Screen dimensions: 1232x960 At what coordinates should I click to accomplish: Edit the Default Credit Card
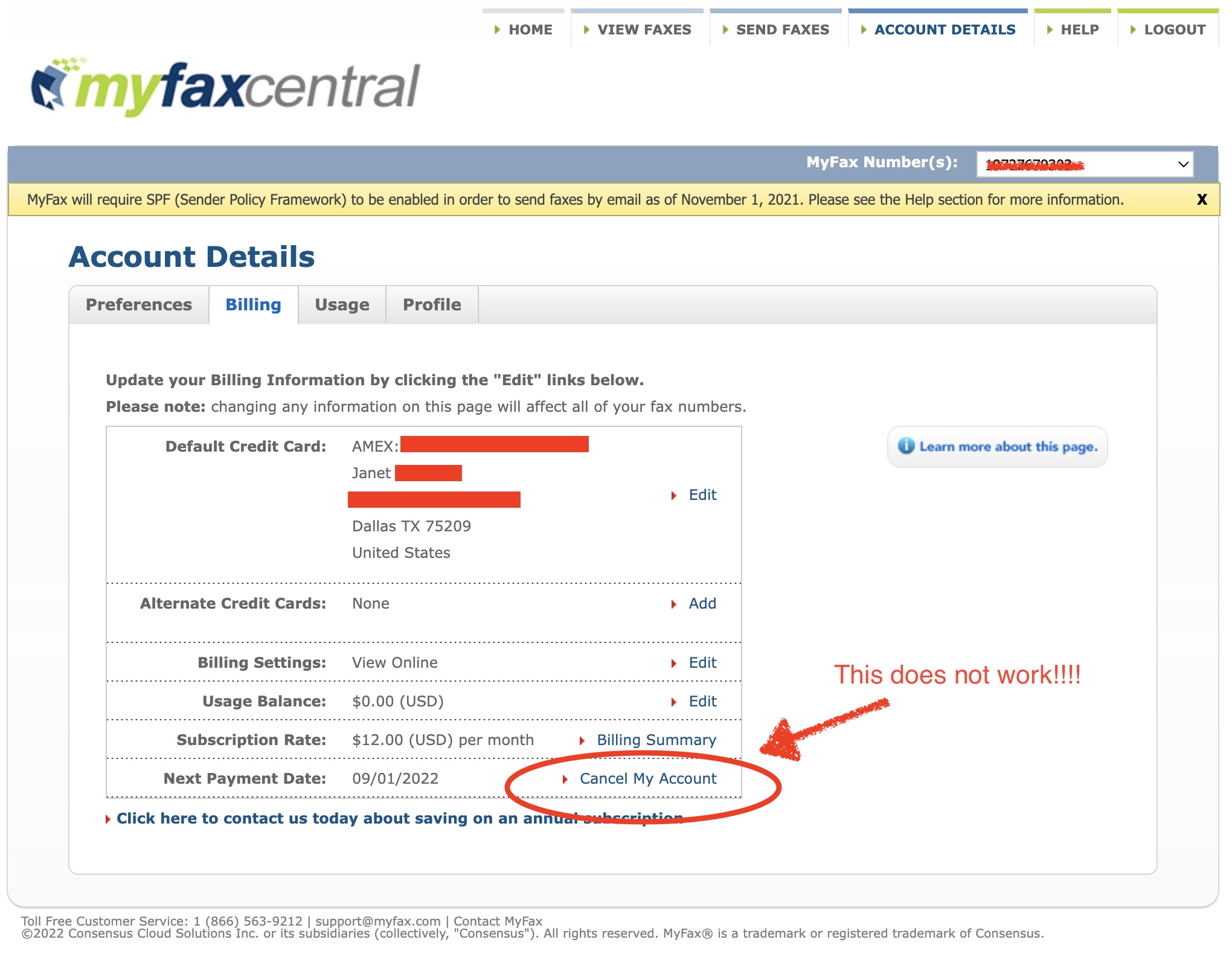pos(702,494)
